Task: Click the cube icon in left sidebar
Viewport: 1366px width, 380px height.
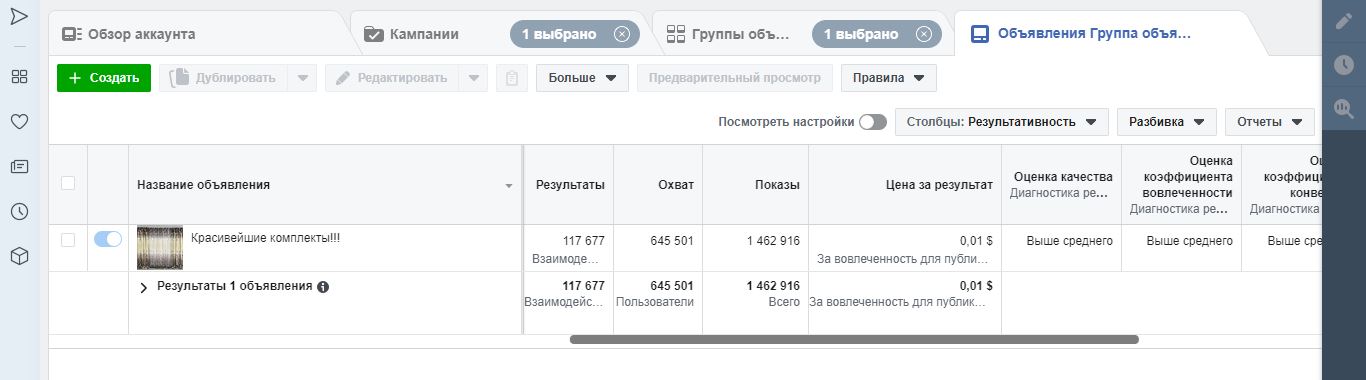Action: click(19, 257)
